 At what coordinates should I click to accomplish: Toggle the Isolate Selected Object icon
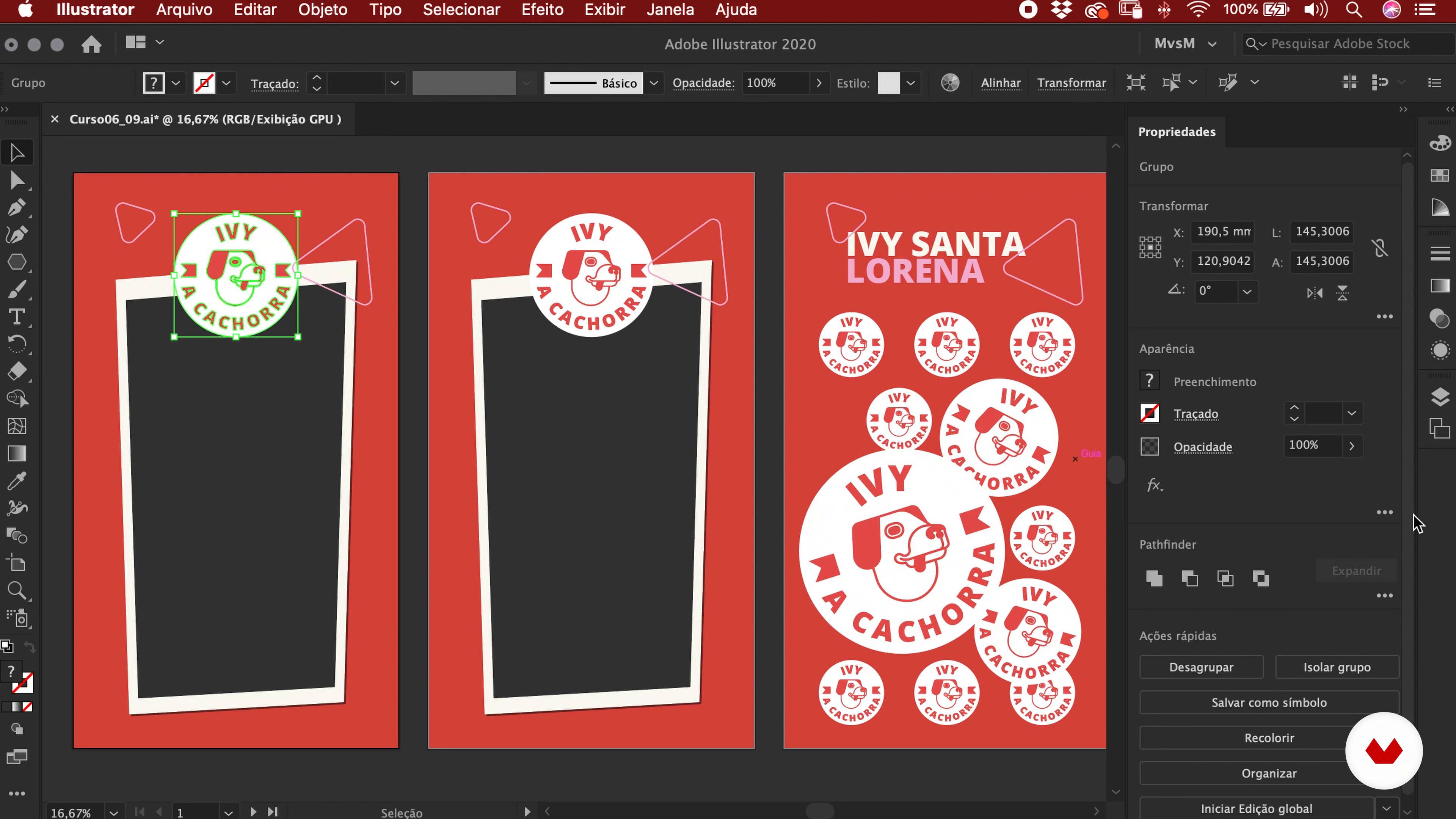click(x=1136, y=83)
